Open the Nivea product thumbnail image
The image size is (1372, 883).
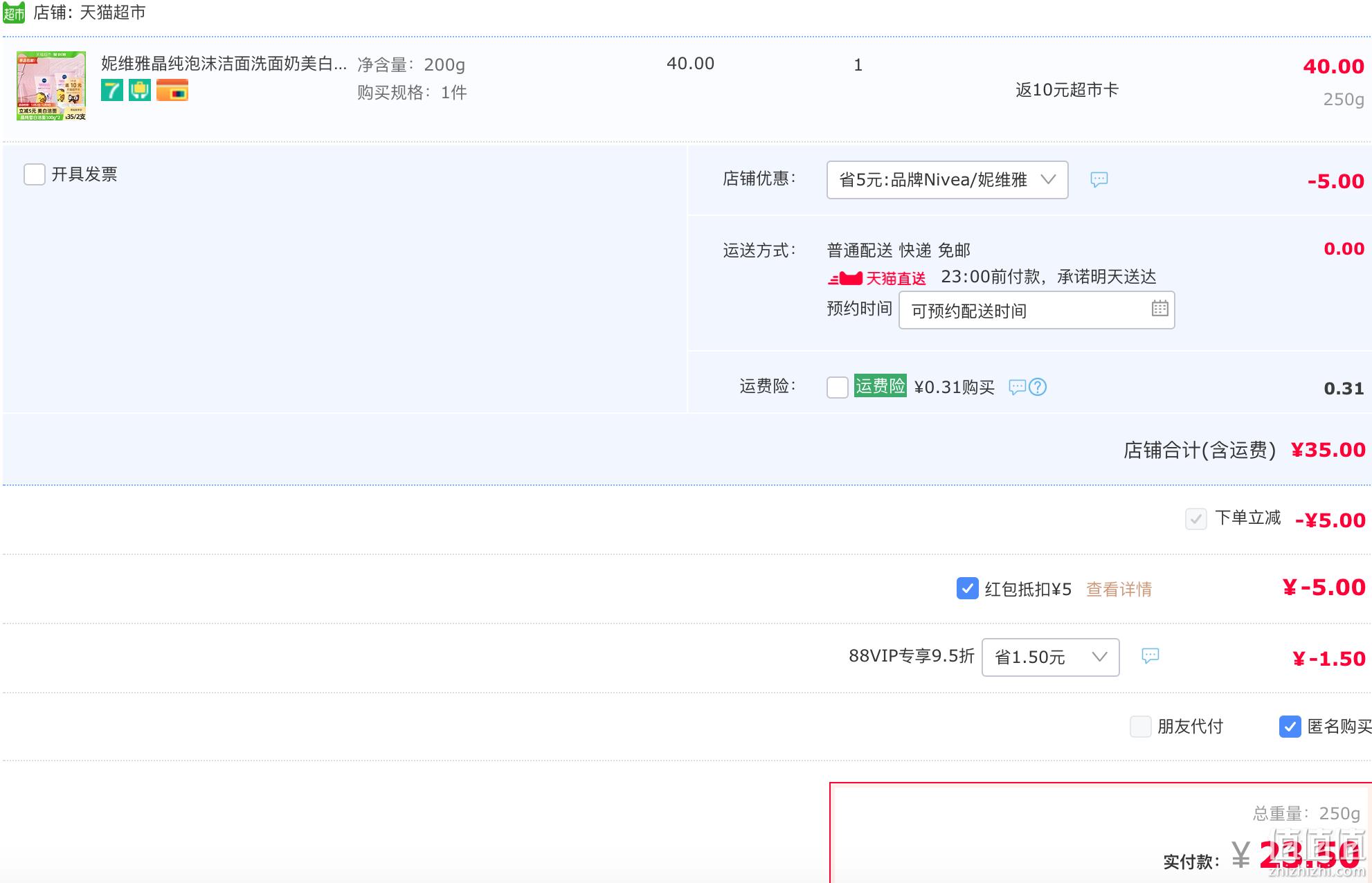click(51, 86)
